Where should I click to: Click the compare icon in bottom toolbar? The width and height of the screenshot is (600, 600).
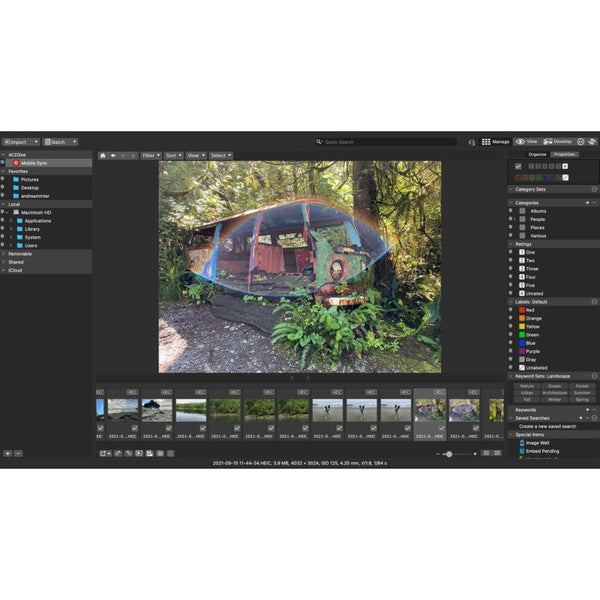[160, 453]
